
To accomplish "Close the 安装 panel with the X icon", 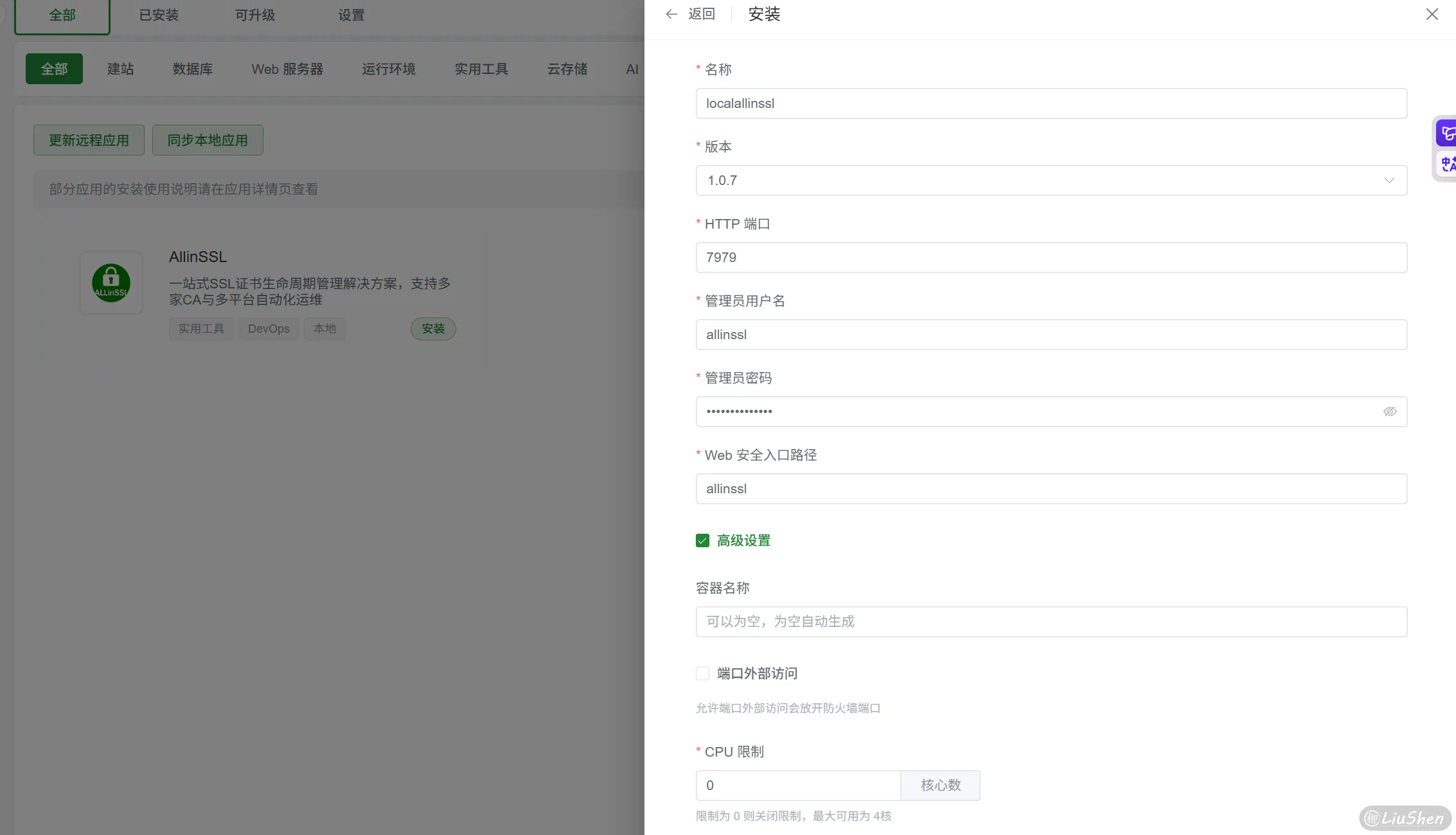I will [x=1432, y=13].
